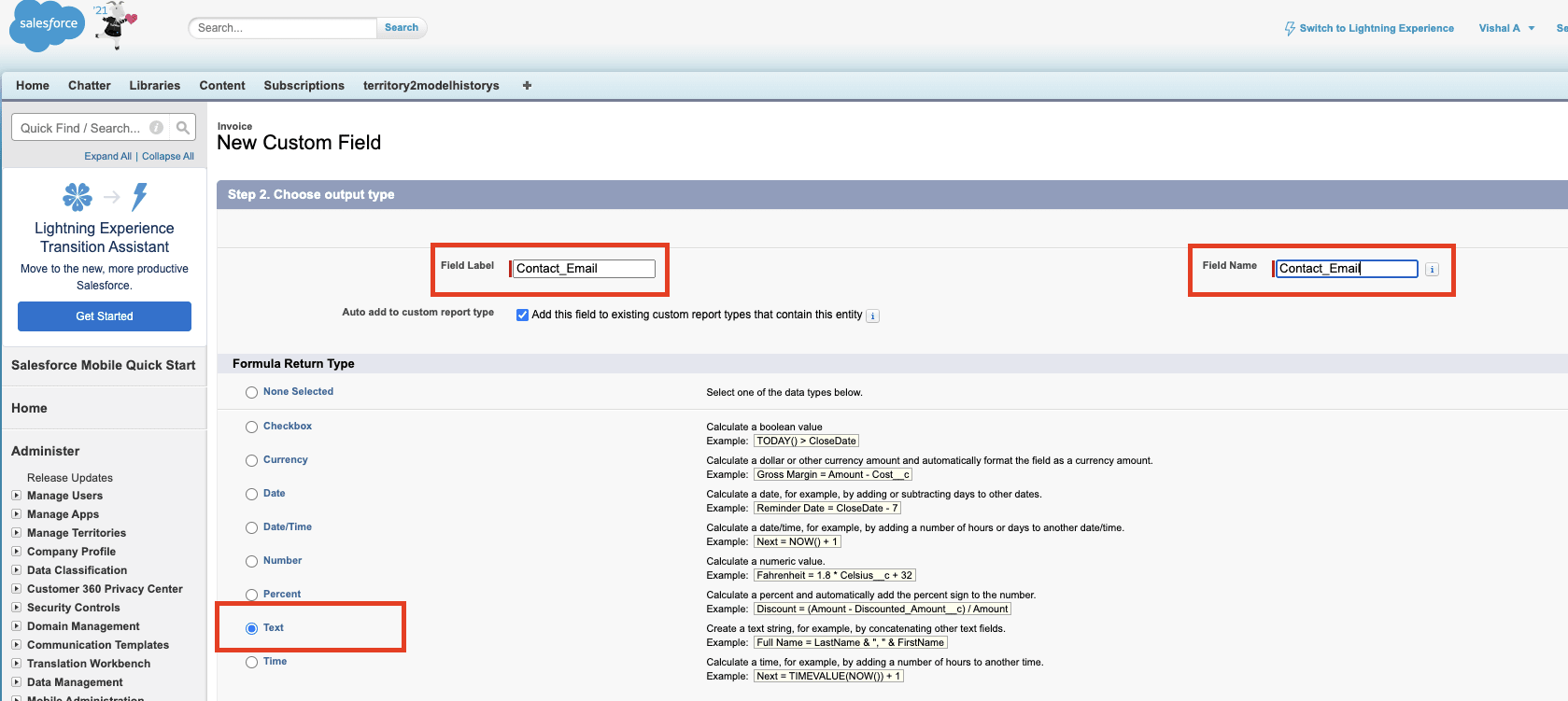Open the Release Updates link
The image size is (1568, 701).
click(x=70, y=478)
